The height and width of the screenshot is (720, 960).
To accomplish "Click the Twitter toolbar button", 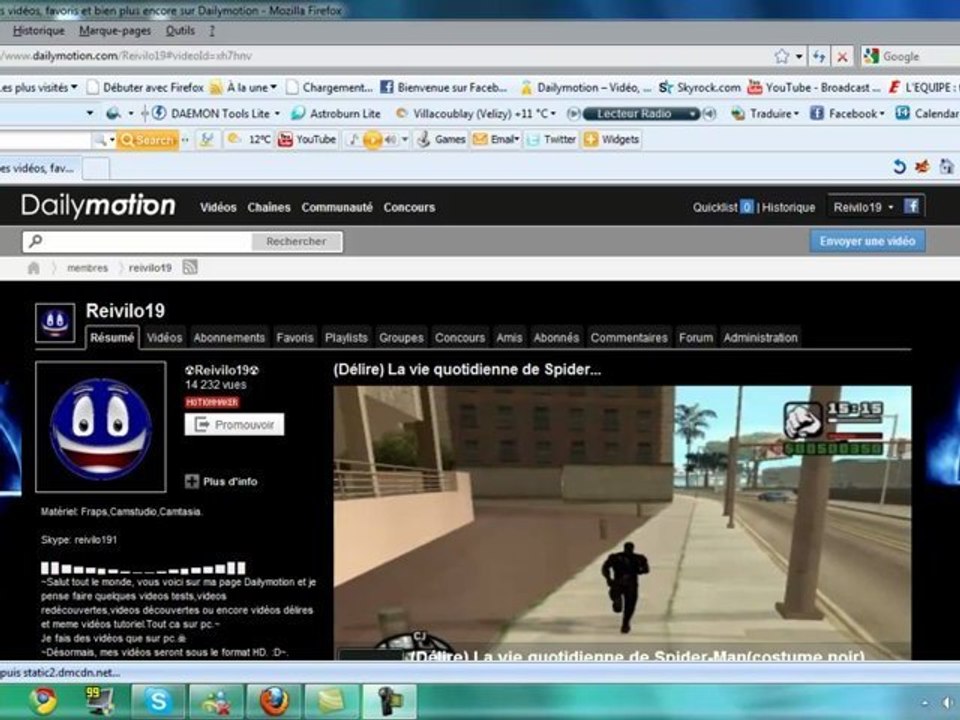I will point(551,140).
